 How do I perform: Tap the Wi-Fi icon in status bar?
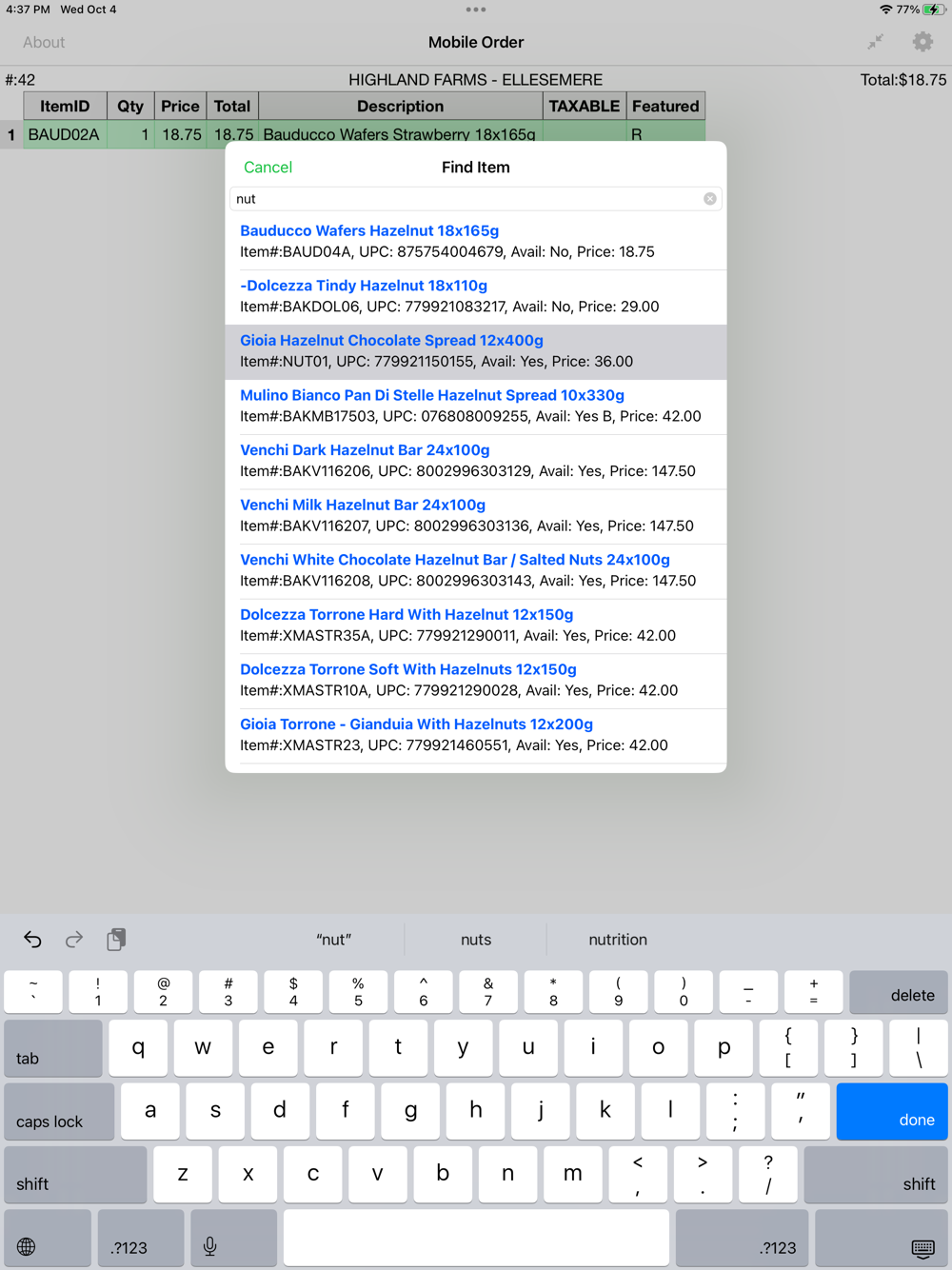pos(886,10)
